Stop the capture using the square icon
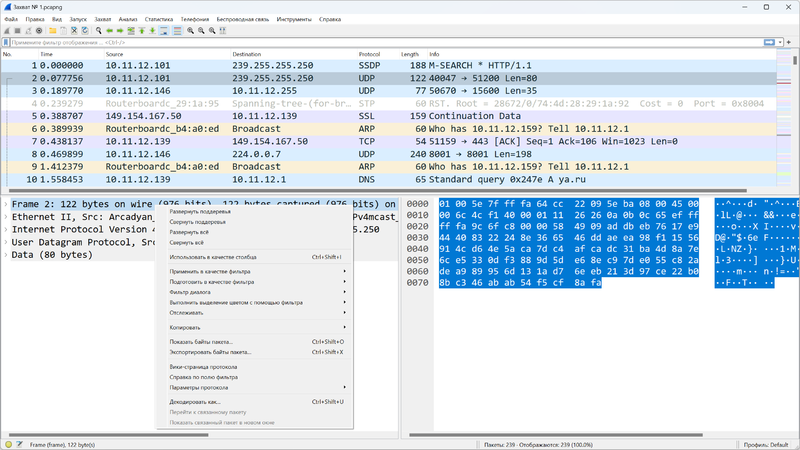The image size is (800, 450). point(17,31)
